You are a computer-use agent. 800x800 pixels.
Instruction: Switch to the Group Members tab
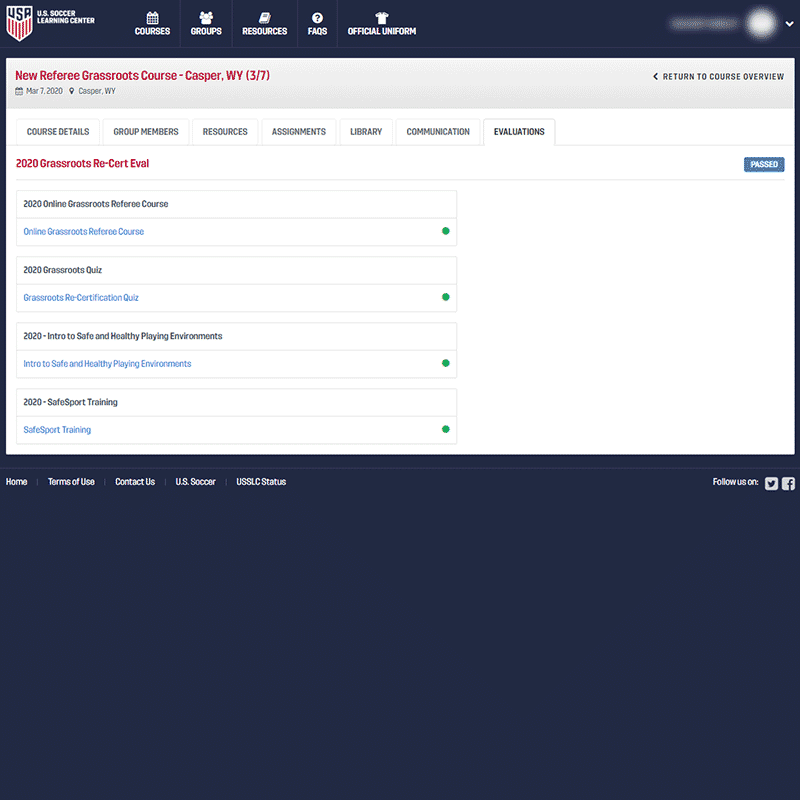point(146,132)
